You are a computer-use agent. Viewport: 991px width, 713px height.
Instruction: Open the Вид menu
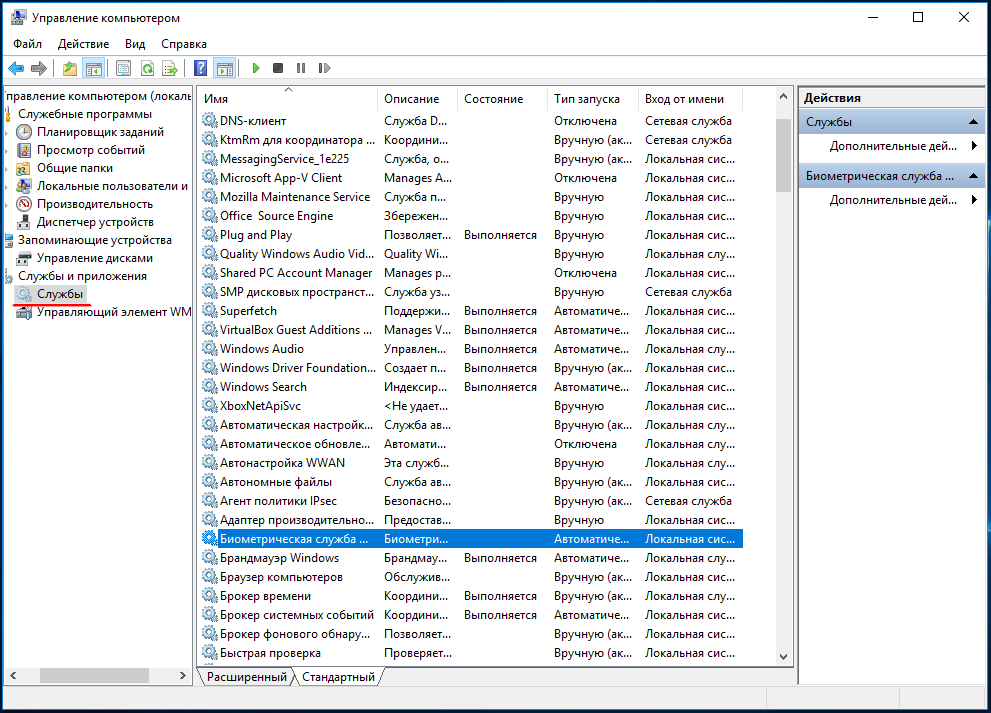point(135,44)
